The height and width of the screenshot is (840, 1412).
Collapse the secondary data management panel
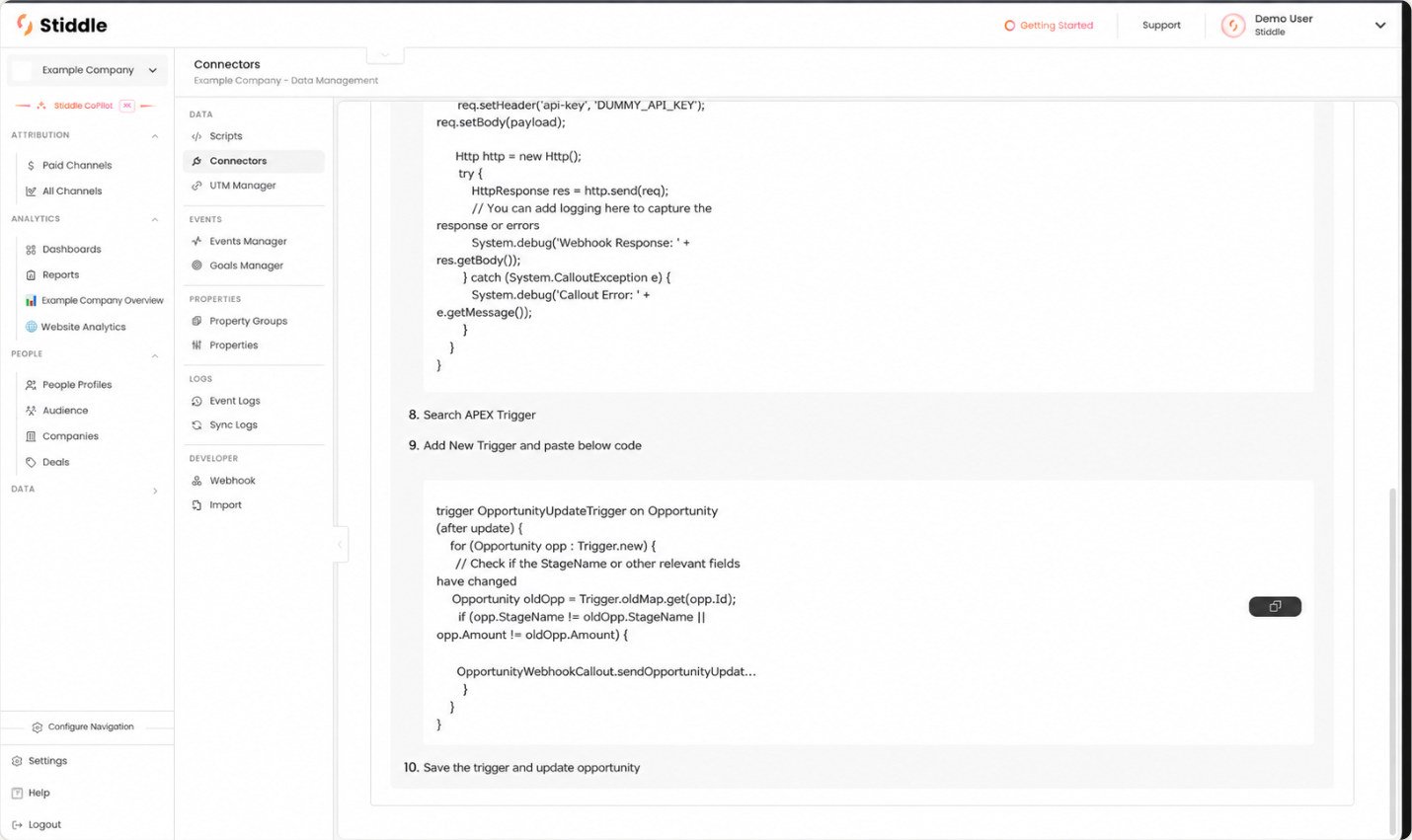(341, 544)
